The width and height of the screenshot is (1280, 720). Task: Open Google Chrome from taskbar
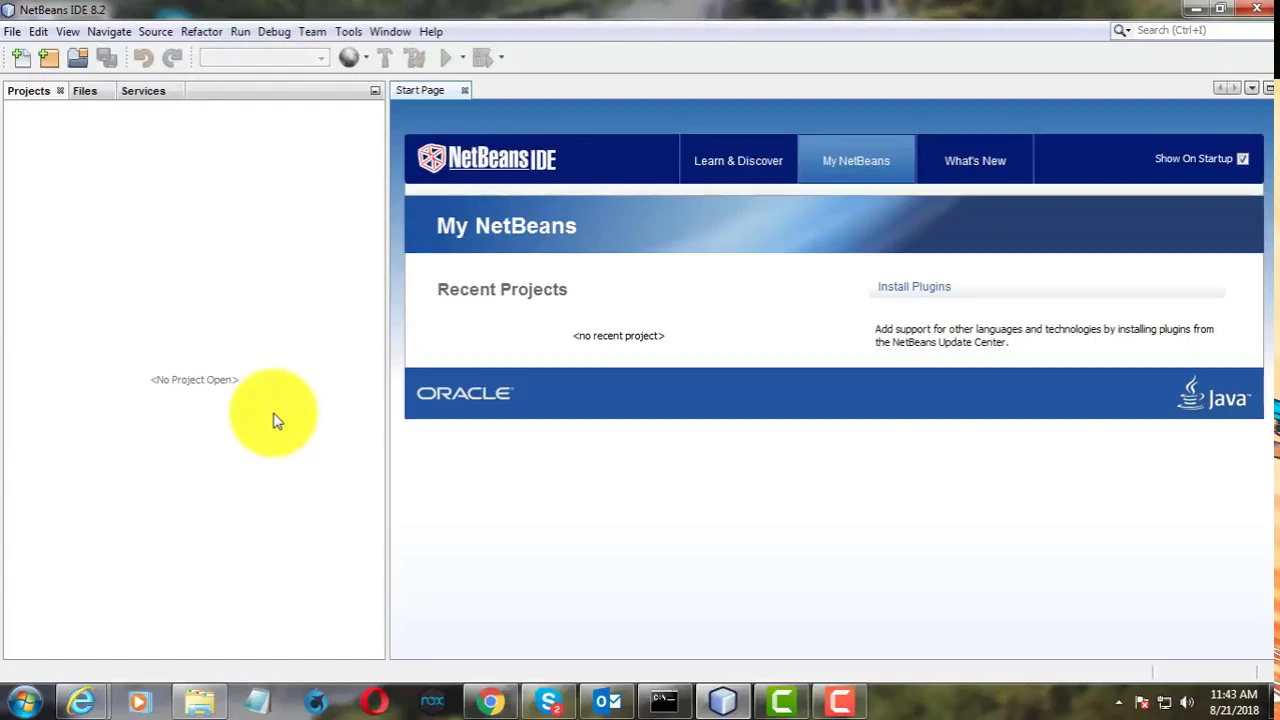click(x=490, y=701)
